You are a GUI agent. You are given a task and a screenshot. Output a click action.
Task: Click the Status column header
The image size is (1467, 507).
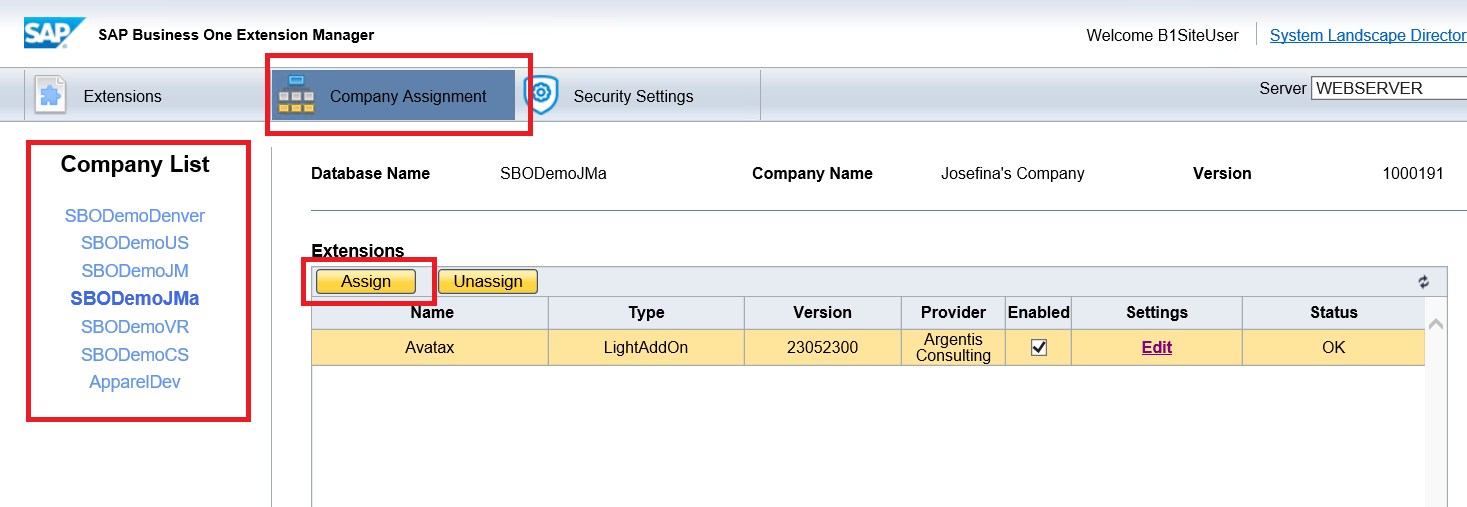(1334, 312)
